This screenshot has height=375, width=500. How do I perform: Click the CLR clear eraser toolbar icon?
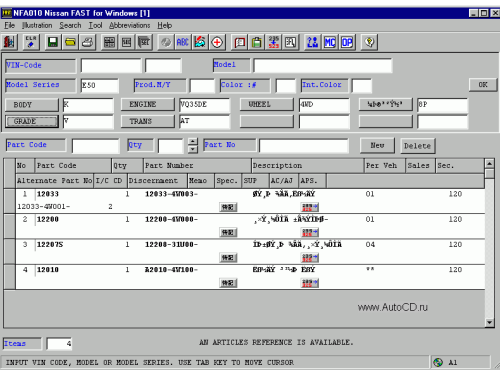click(x=31, y=42)
